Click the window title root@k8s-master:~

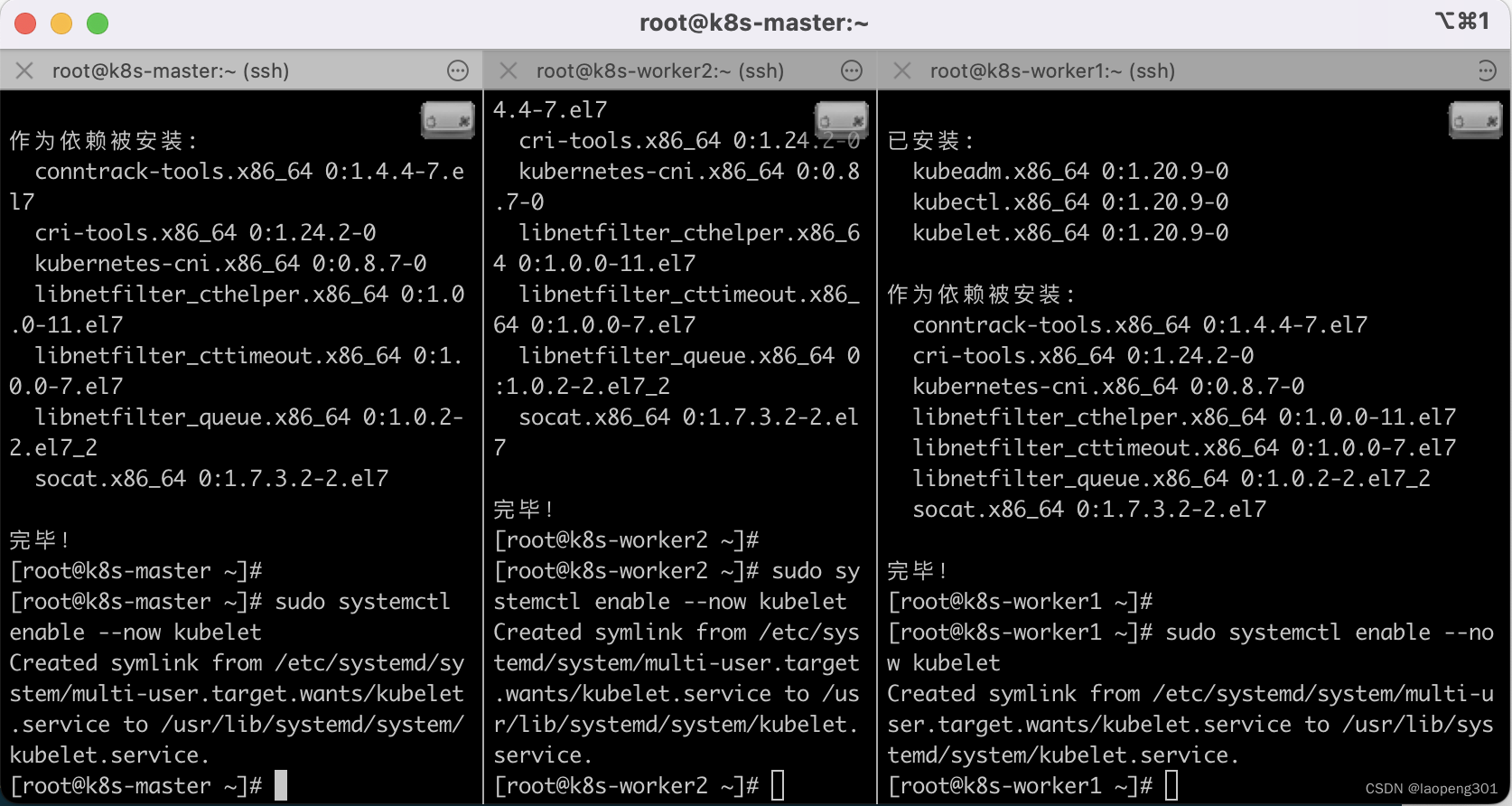(x=754, y=23)
